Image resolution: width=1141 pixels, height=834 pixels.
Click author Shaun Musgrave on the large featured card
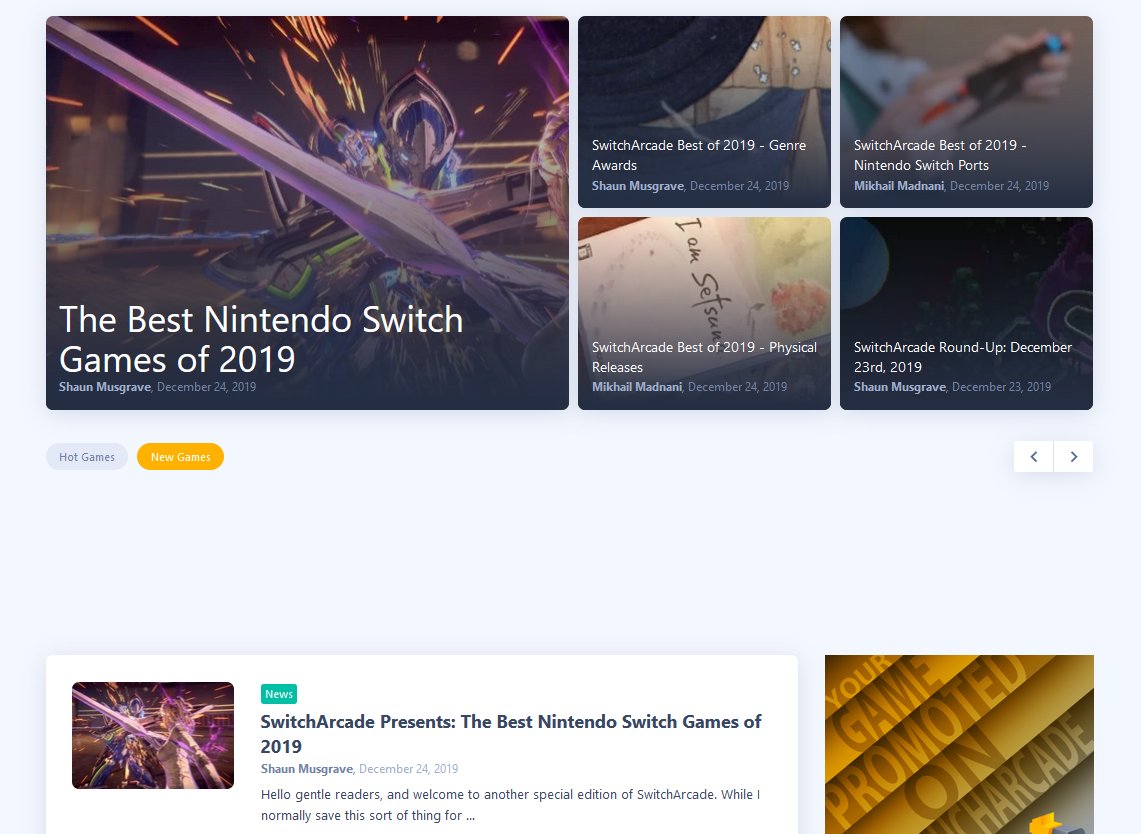coord(105,387)
